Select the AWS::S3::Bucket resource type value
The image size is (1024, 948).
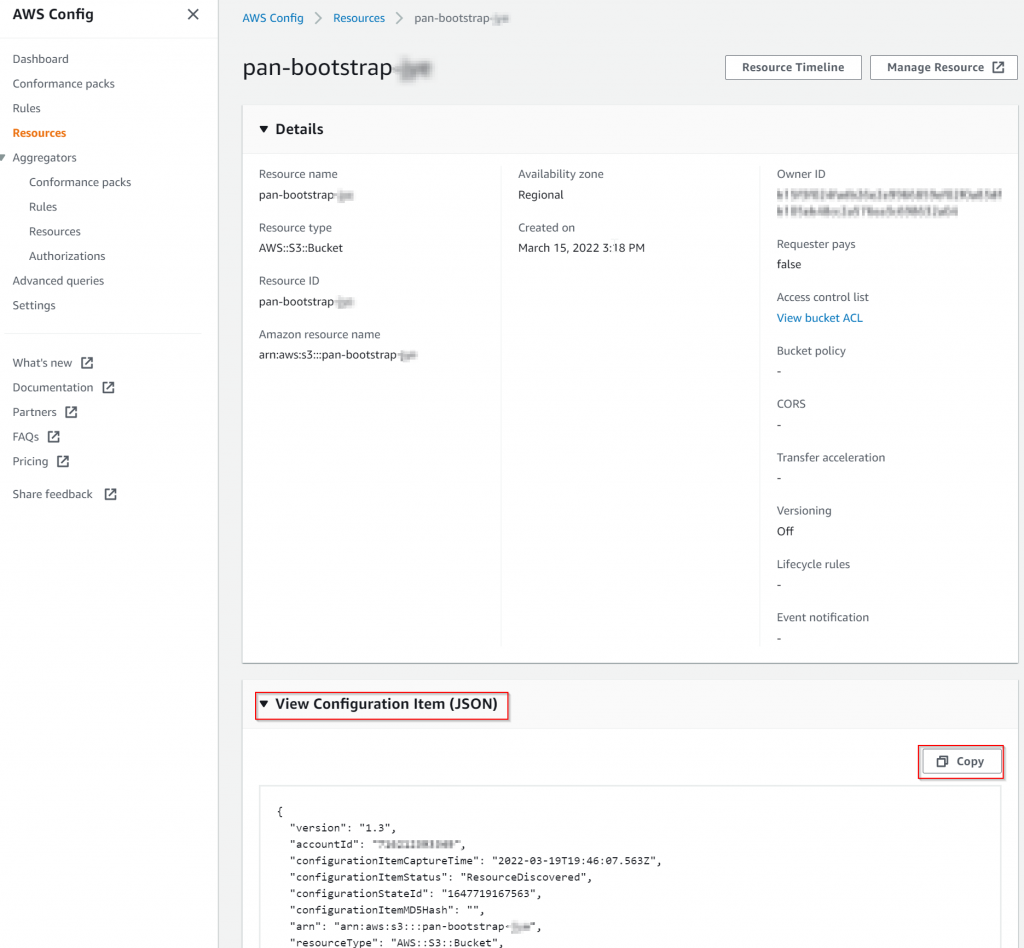tap(300, 248)
